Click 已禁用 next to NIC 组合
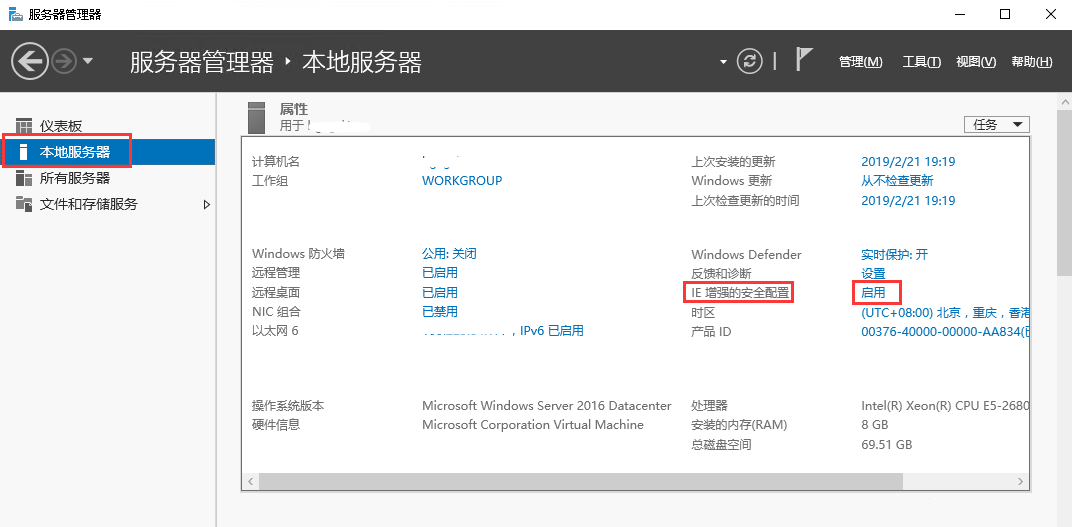The image size is (1072, 527). click(x=440, y=312)
